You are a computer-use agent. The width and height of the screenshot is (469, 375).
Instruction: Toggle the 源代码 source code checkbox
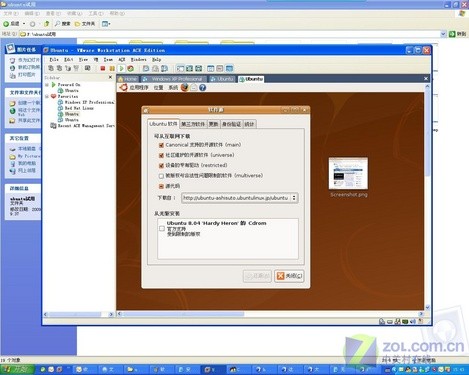(x=161, y=186)
